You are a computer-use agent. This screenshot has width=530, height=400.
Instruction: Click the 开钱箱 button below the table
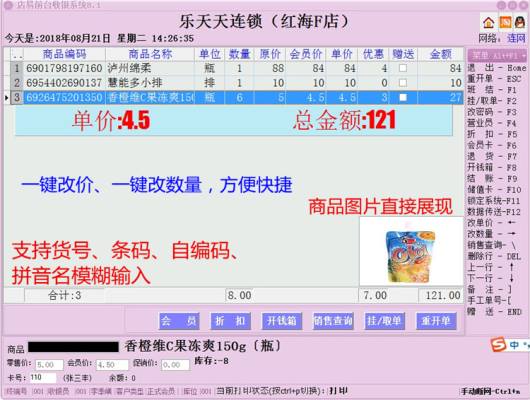coord(282,321)
